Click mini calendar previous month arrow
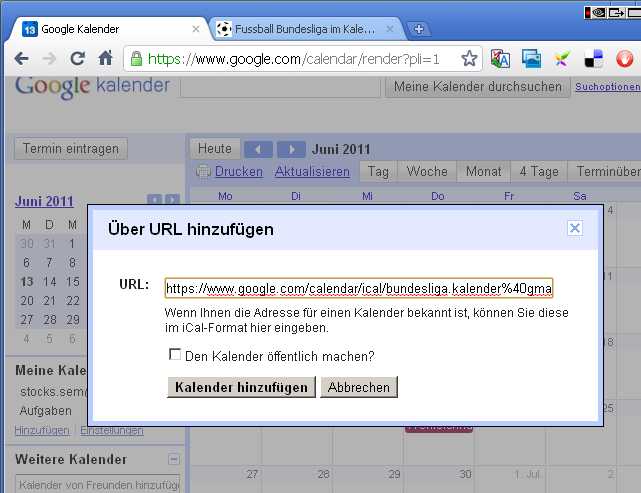Image resolution: width=641 pixels, height=493 pixels. point(155,200)
